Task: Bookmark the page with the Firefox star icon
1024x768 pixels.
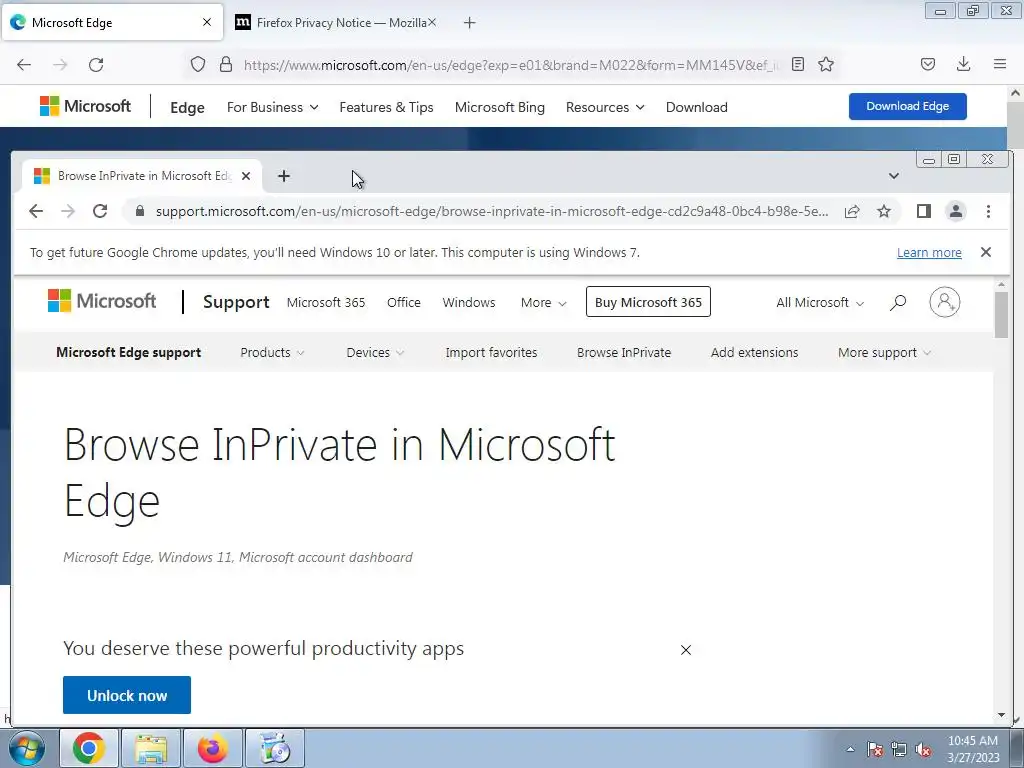Action: tap(826, 64)
